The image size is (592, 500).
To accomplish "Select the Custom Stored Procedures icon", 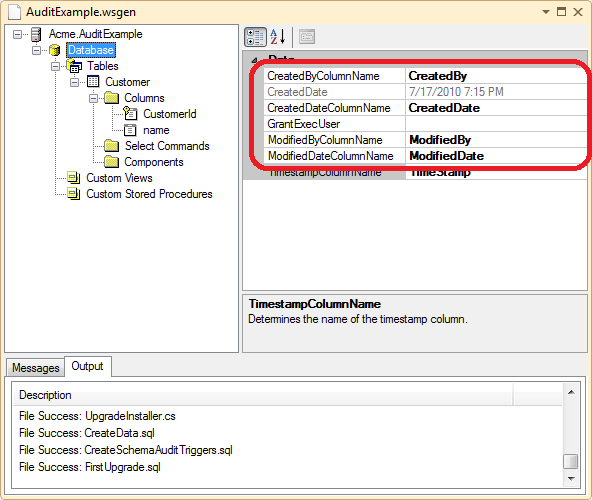I will click(74, 194).
